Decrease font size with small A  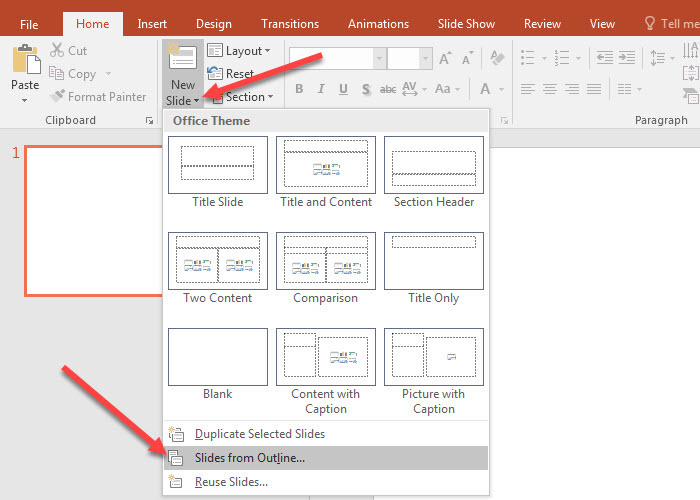(467, 58)
